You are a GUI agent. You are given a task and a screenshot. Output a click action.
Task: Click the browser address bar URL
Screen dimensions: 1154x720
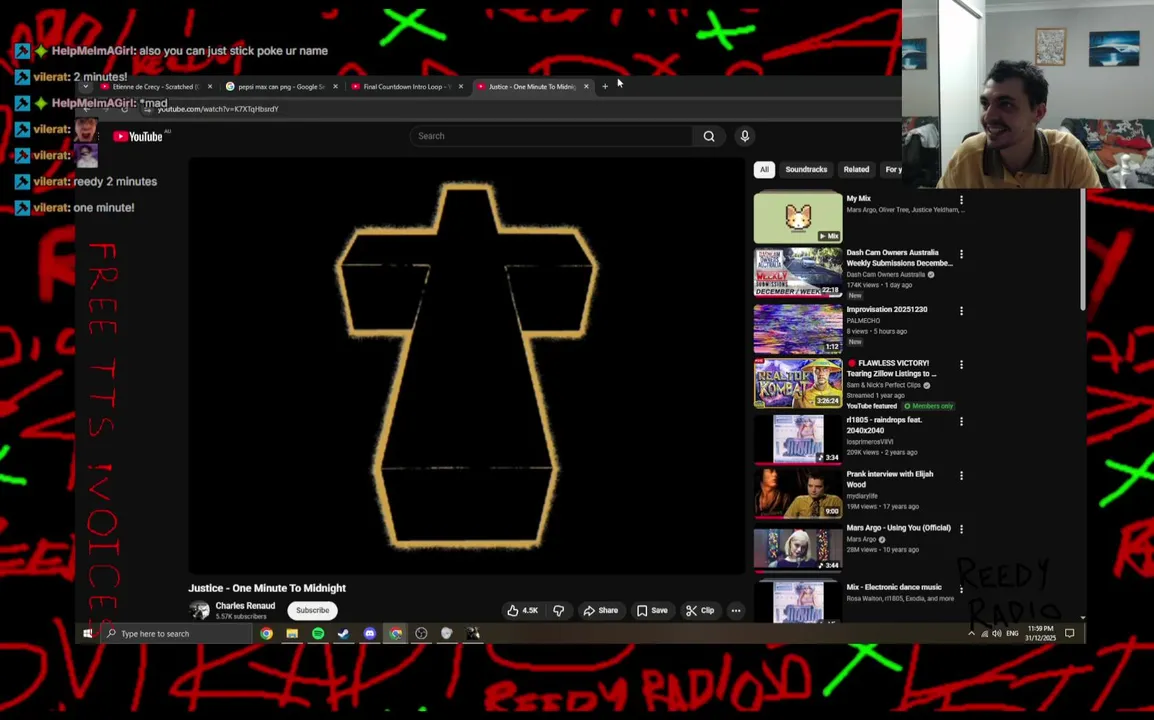point(218,109)
